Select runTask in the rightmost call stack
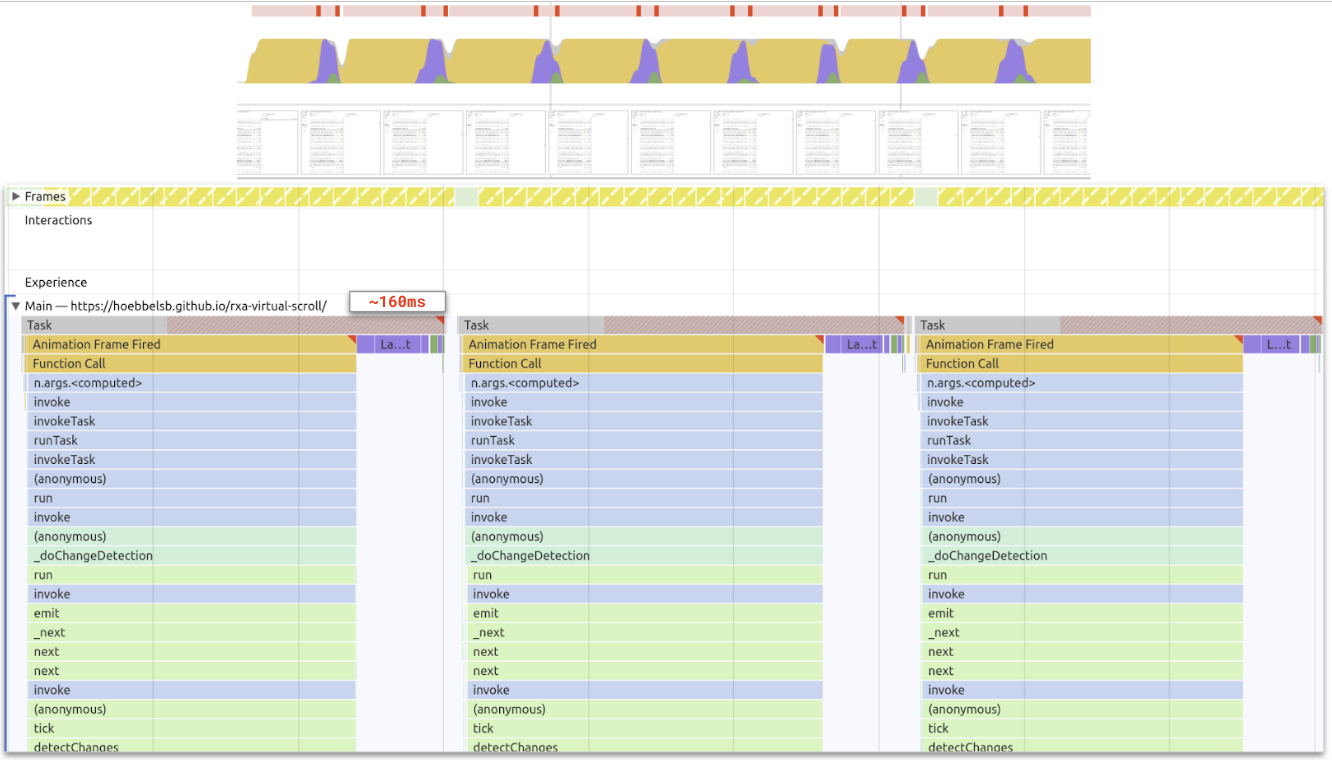1332x760 pixels. tap(949, 441)
